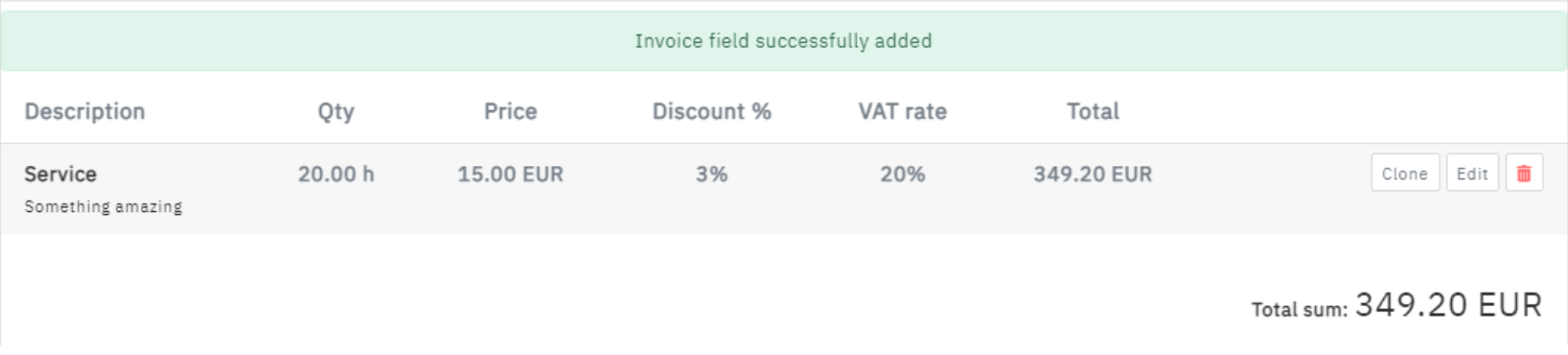Click the Price column header
The height and width of the screenshot is (355, 1568).
click(x=511, y=111)
